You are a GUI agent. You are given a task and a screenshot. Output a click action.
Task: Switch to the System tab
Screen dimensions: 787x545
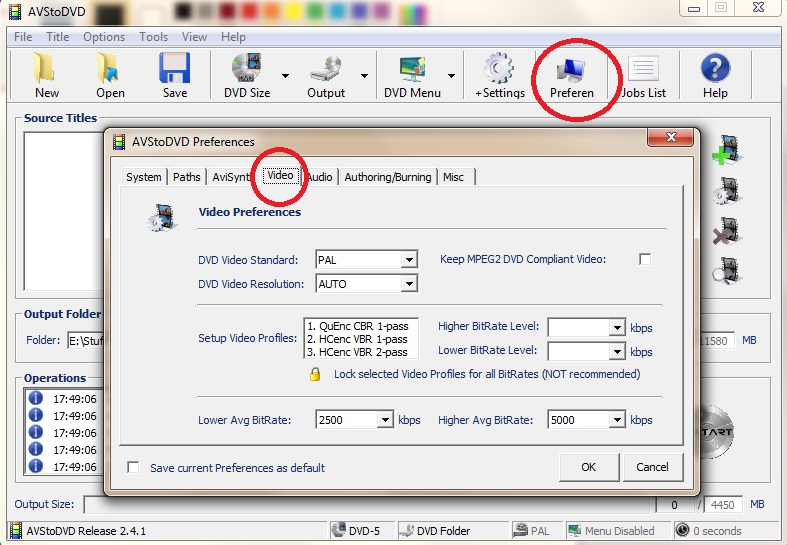tap(144, 177)
